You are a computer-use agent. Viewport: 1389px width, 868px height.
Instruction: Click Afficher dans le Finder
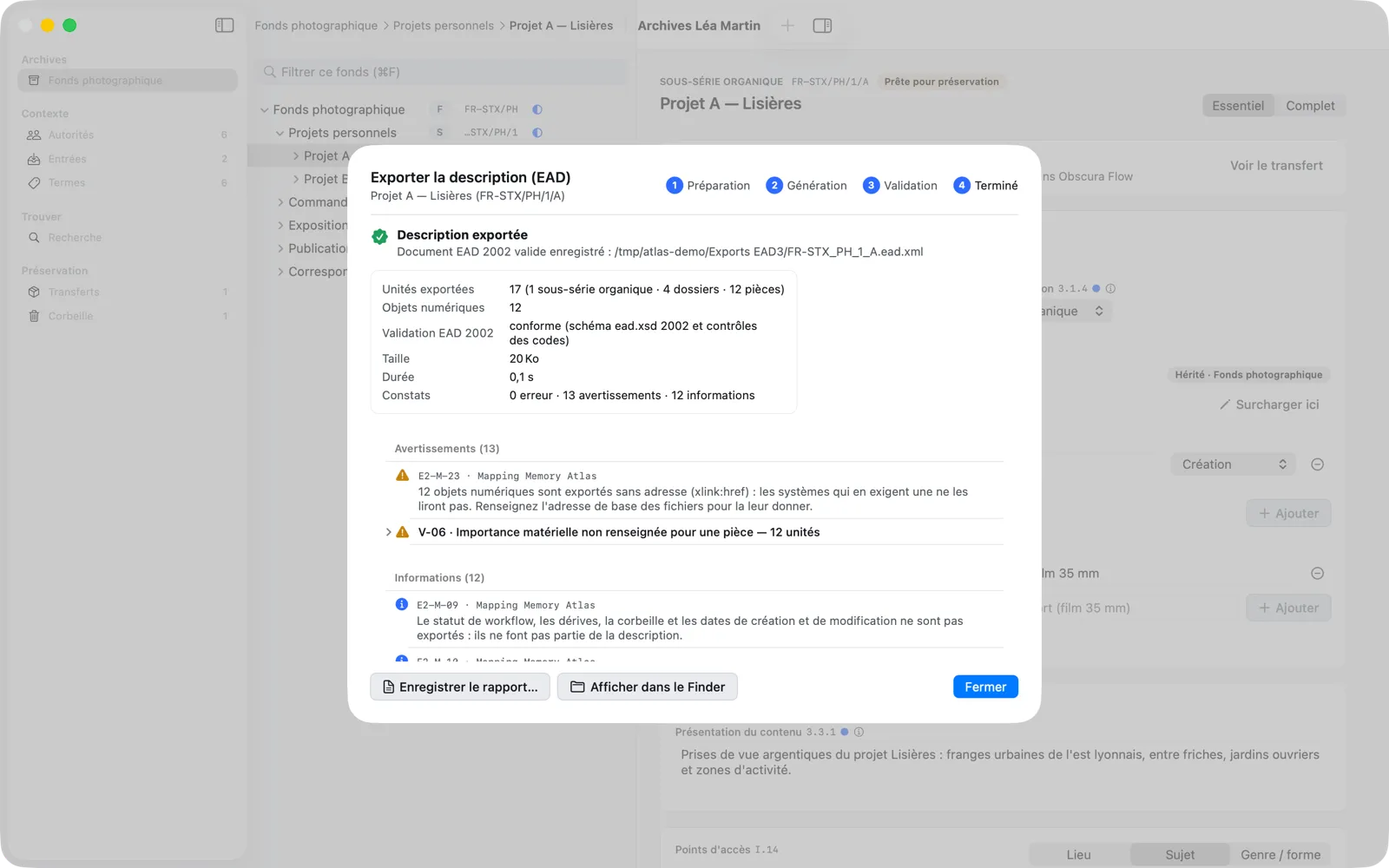[647, 687]
